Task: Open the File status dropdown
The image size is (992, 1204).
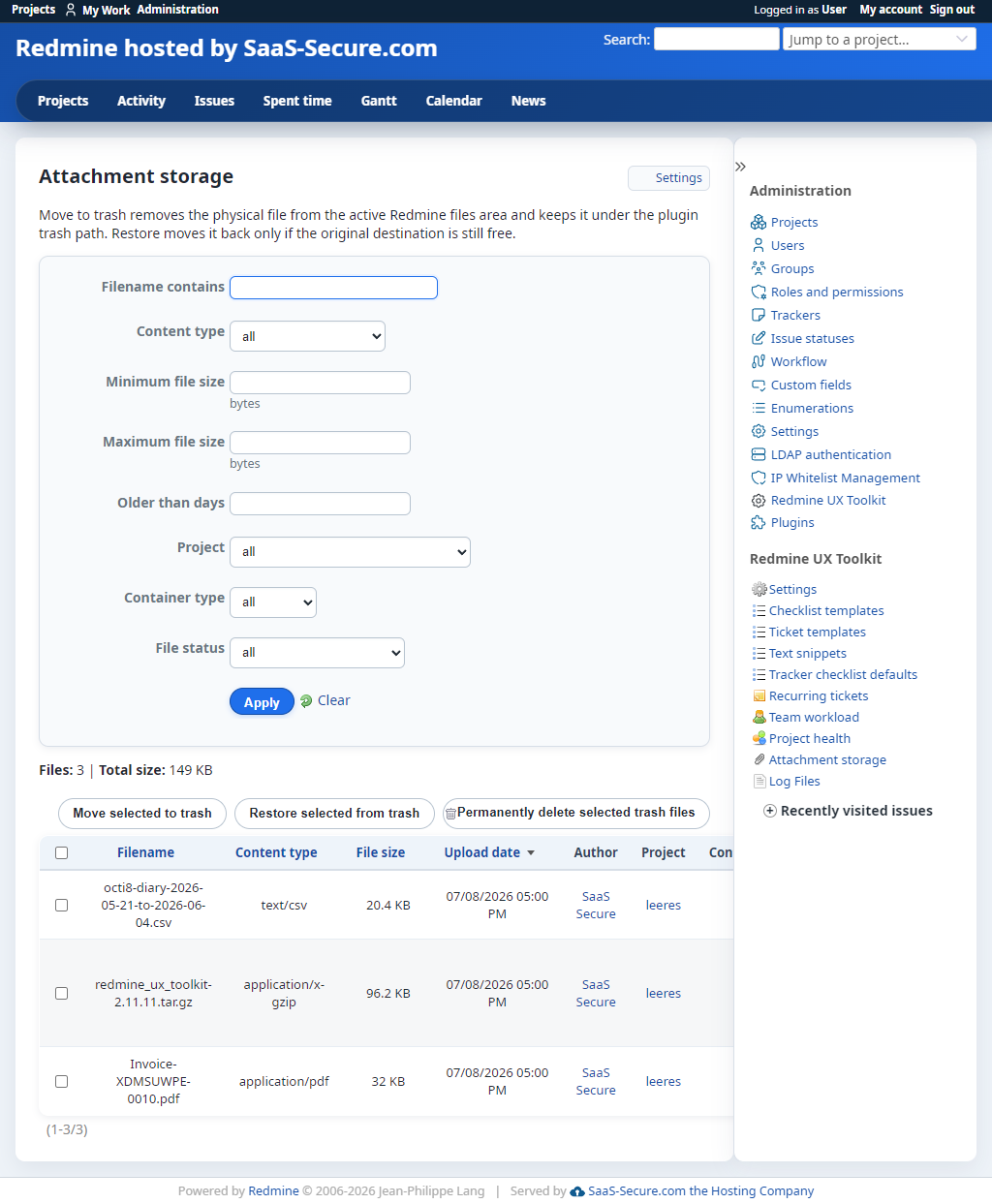Action: click(x=317, y=652)
